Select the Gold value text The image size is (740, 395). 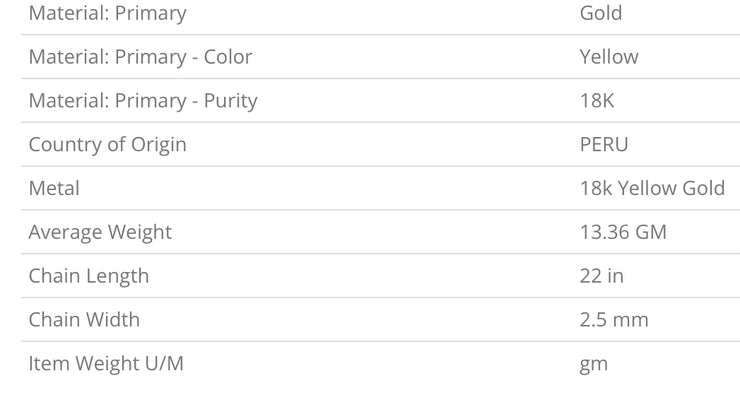pyautogui.click(x=601, y=13)
